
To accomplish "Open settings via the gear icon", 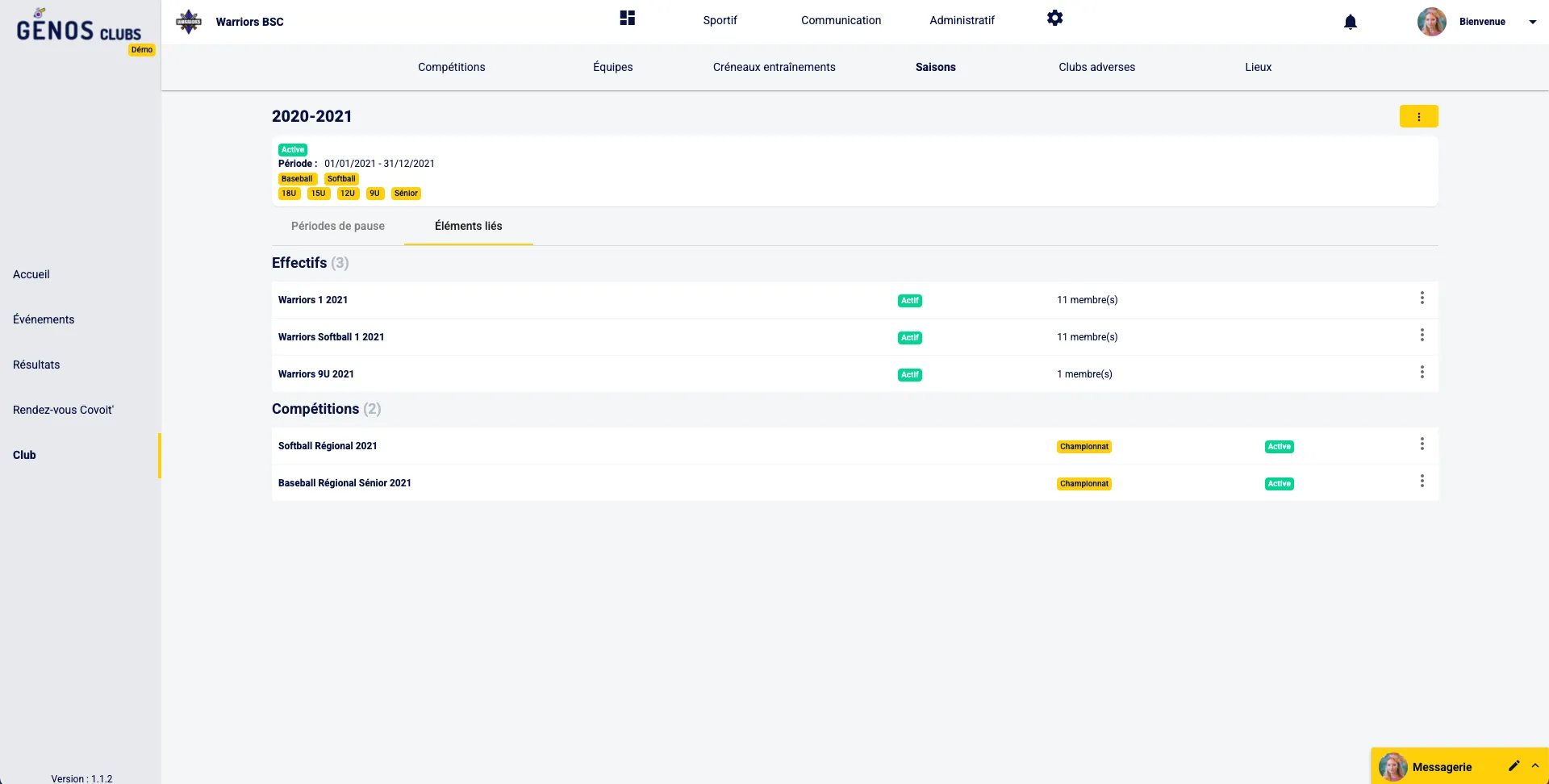I will pos(1054,19).
